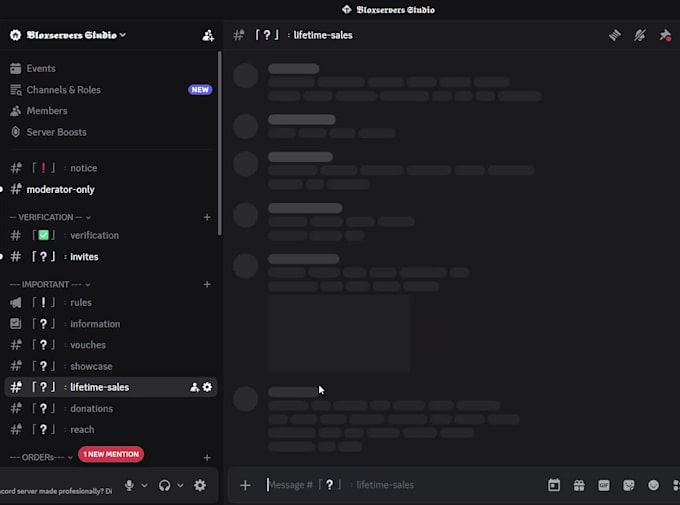Toggle notification settings bell in the header

coord(640,35)
